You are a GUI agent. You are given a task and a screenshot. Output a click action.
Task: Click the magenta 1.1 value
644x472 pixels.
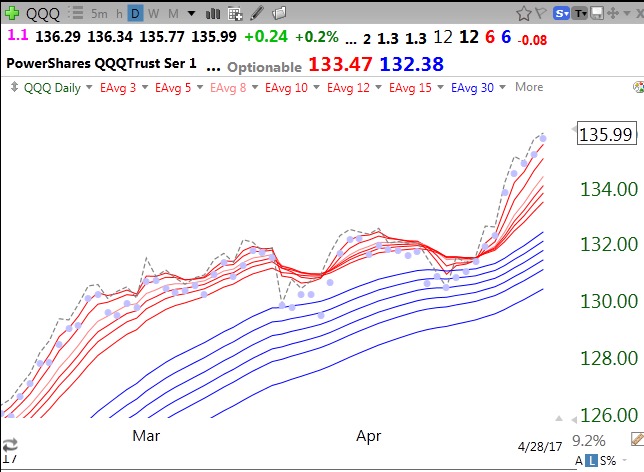[x=18, y=35]
